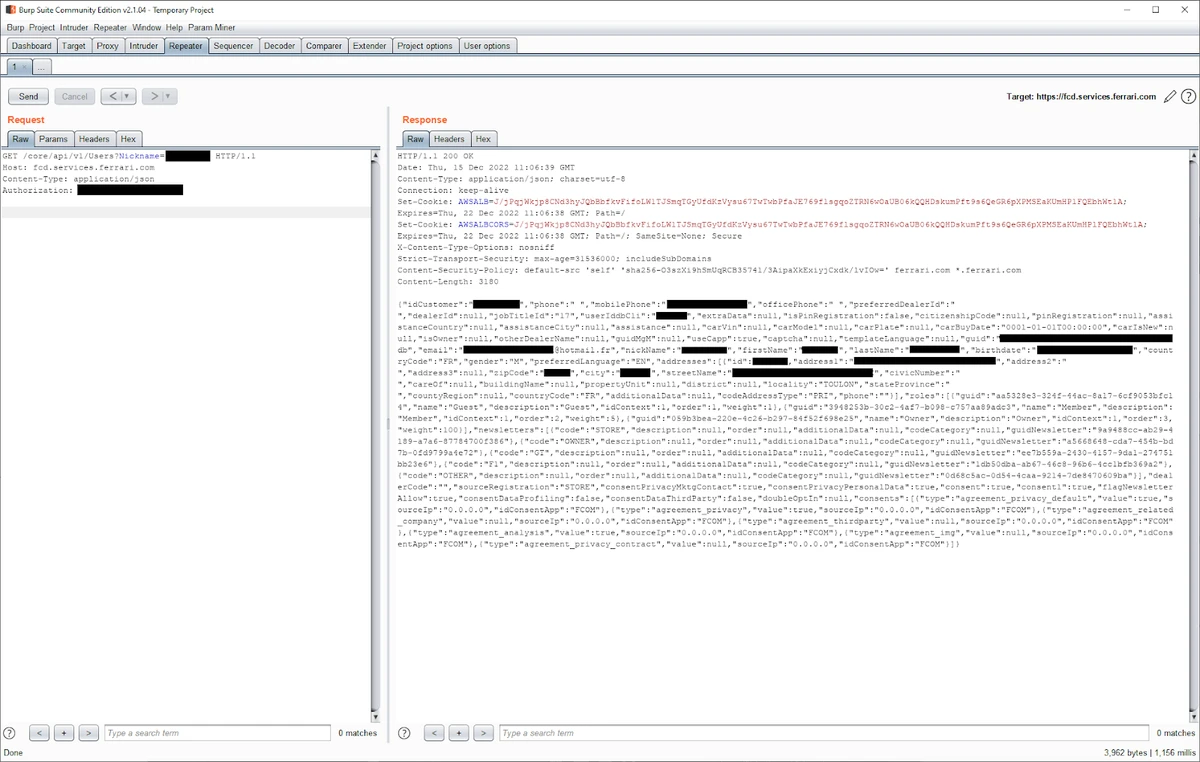Open the Decoder tab
This screenshot has height=762, width=1200.
[x=279, y=46]
